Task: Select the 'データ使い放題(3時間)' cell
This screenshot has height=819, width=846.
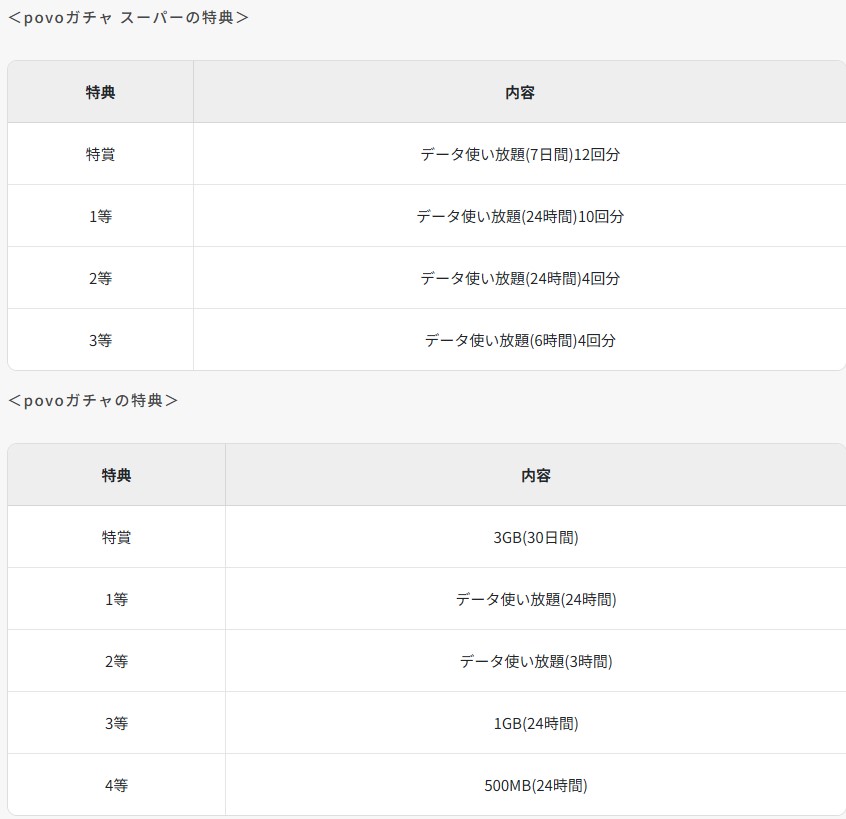Action: pyautogui.click(x=536, y=661)
